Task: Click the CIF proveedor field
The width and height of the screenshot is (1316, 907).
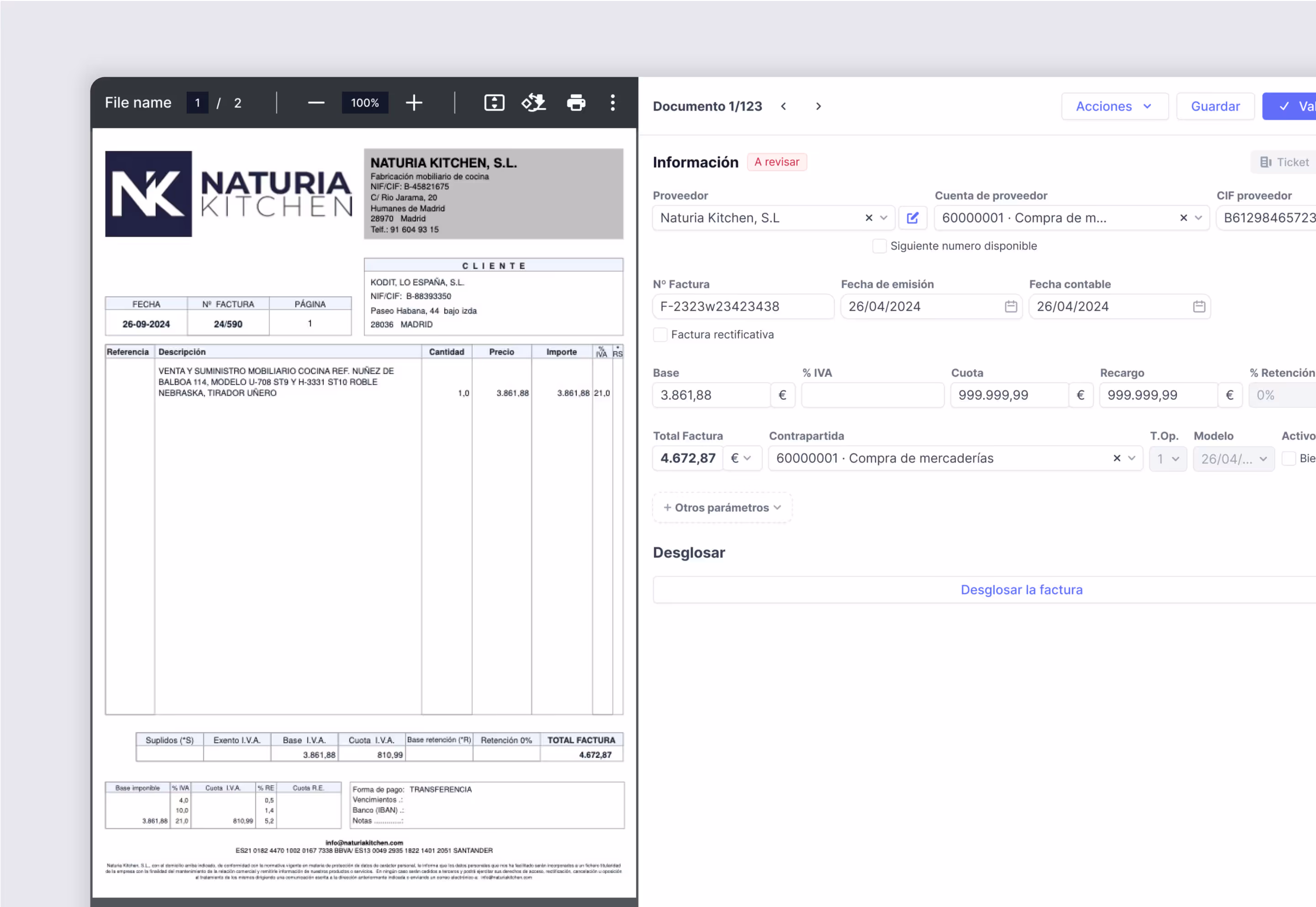Action: (x=1267, y=218)
